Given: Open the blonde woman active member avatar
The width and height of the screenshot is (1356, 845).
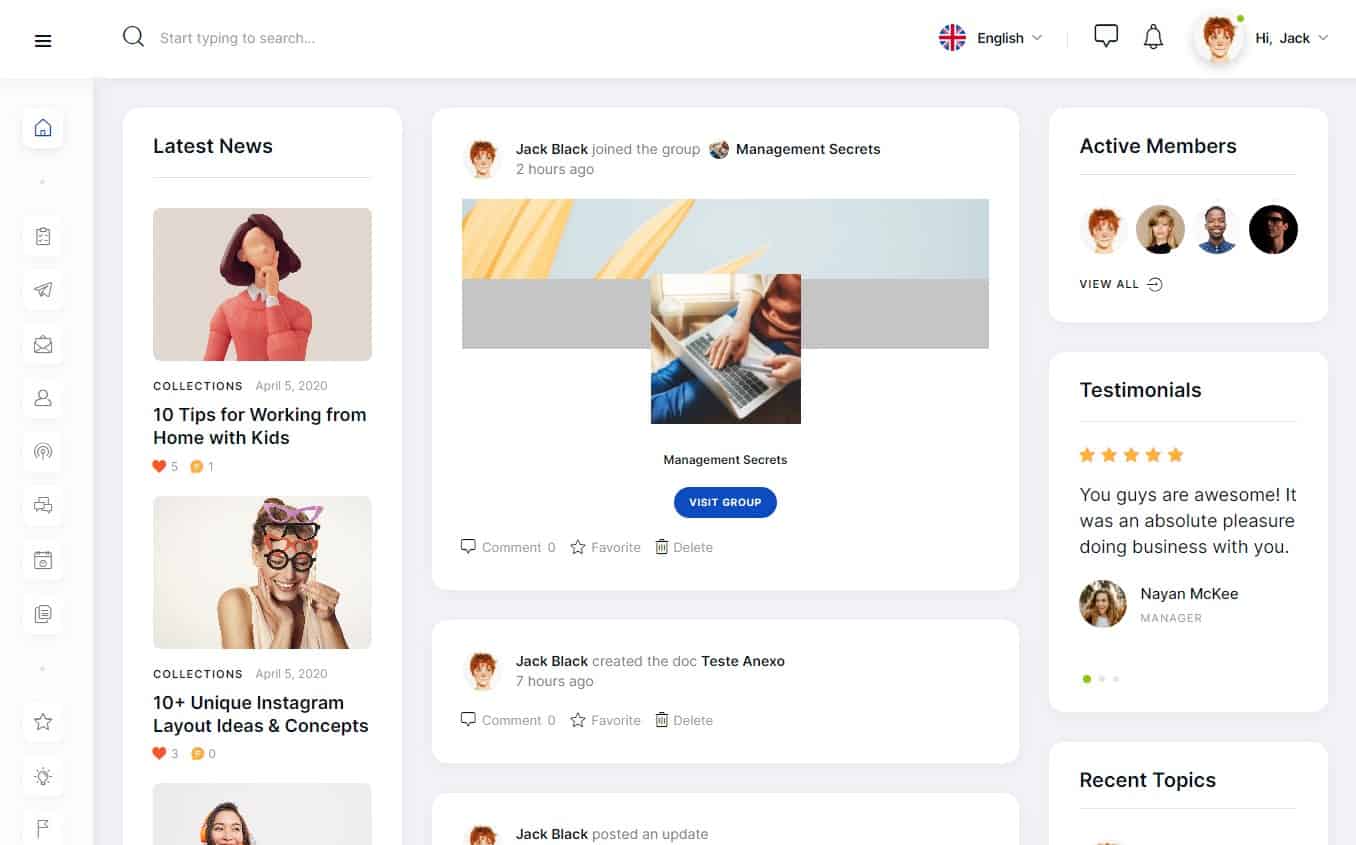Looking at the screenshot, I should [x=1161, y=230].
